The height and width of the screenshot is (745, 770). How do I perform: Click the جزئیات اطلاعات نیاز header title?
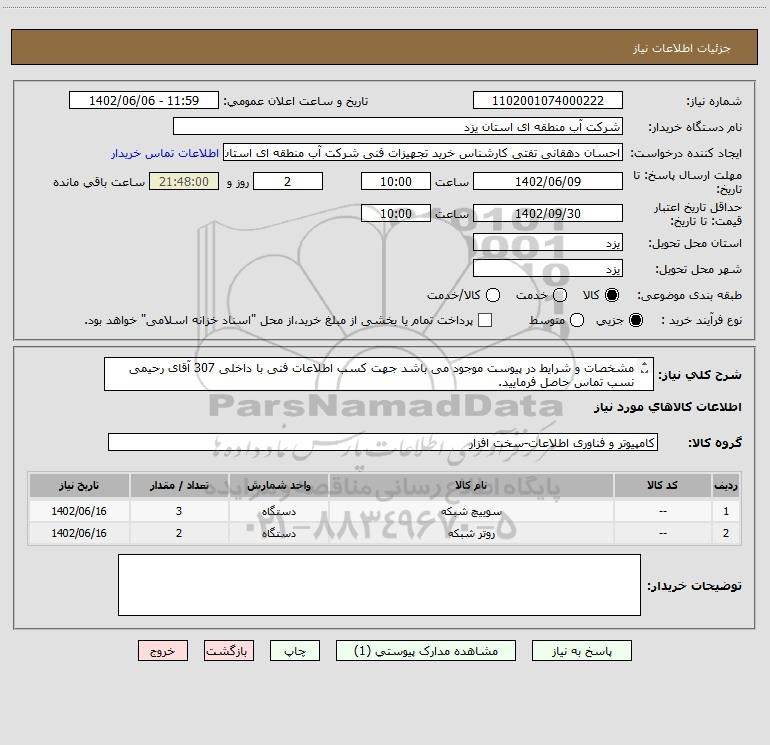point(682,48)
